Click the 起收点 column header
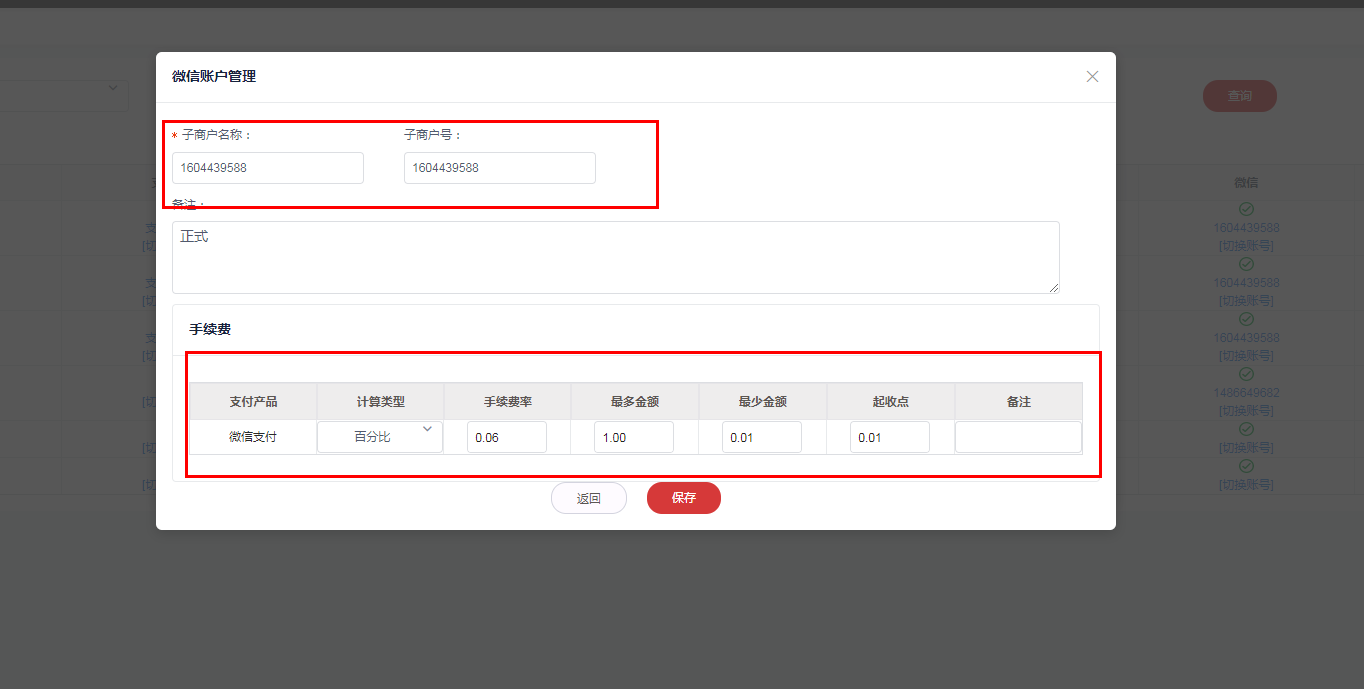 coord(891,401)
